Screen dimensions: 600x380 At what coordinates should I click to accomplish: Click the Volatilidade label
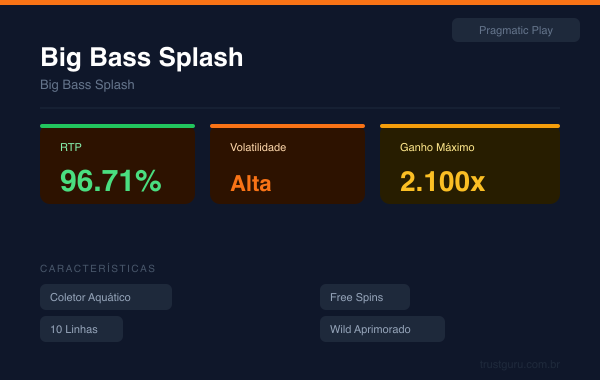(x=258, y=147)
